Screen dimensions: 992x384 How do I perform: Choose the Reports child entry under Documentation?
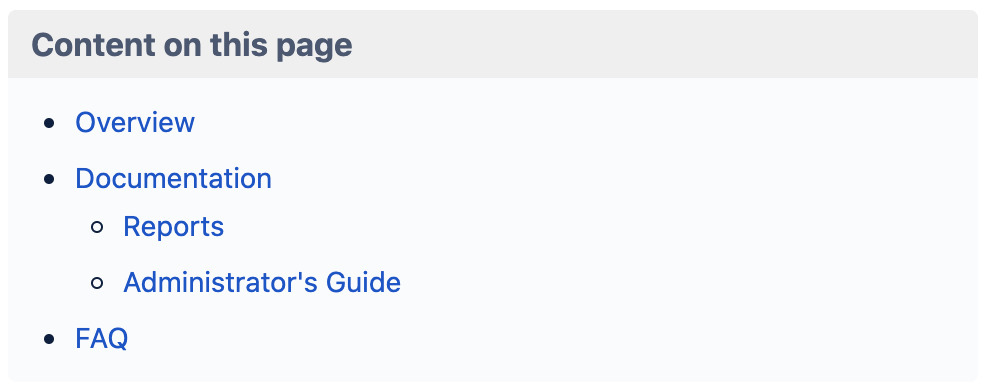tap(173, 226)
